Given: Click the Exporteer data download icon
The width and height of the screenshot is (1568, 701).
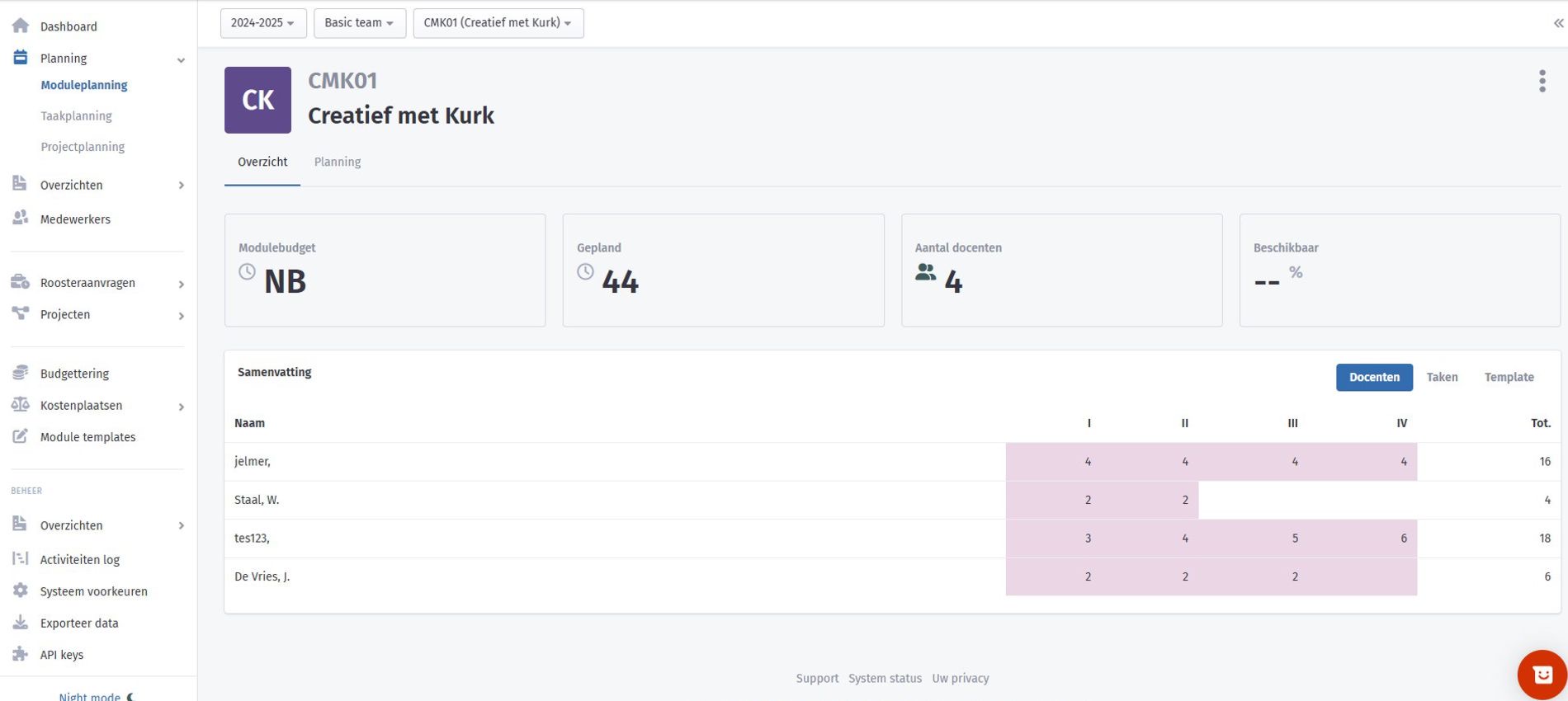Looking at the screenshot, I should pos(21,623).
